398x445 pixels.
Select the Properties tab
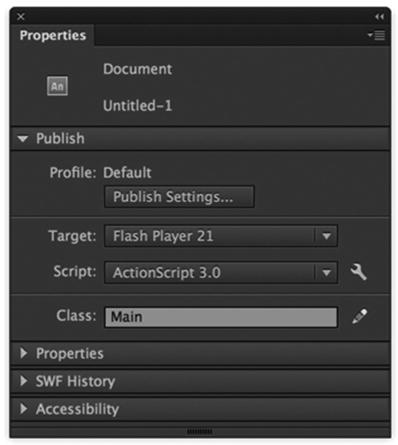[x=53, y=35]
